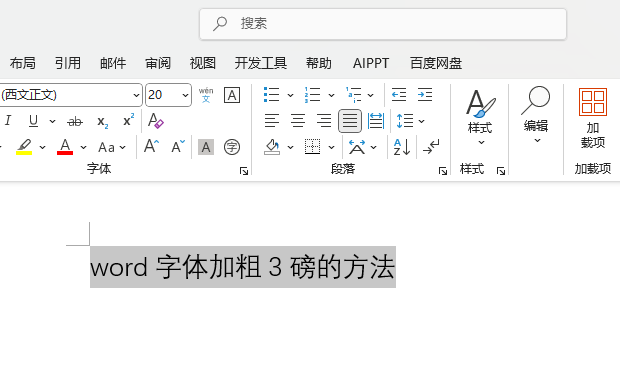Apply red font color

click(65, 147)
